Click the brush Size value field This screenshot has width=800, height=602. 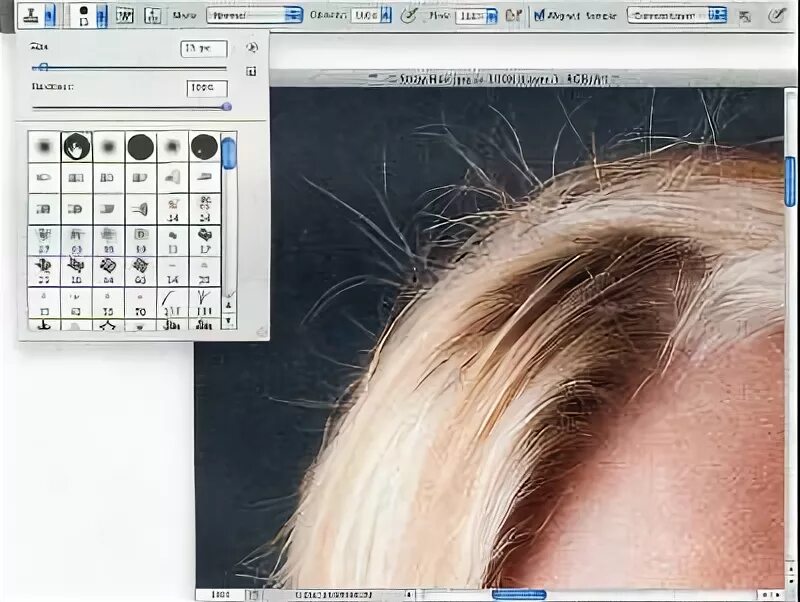click(204, 48)
